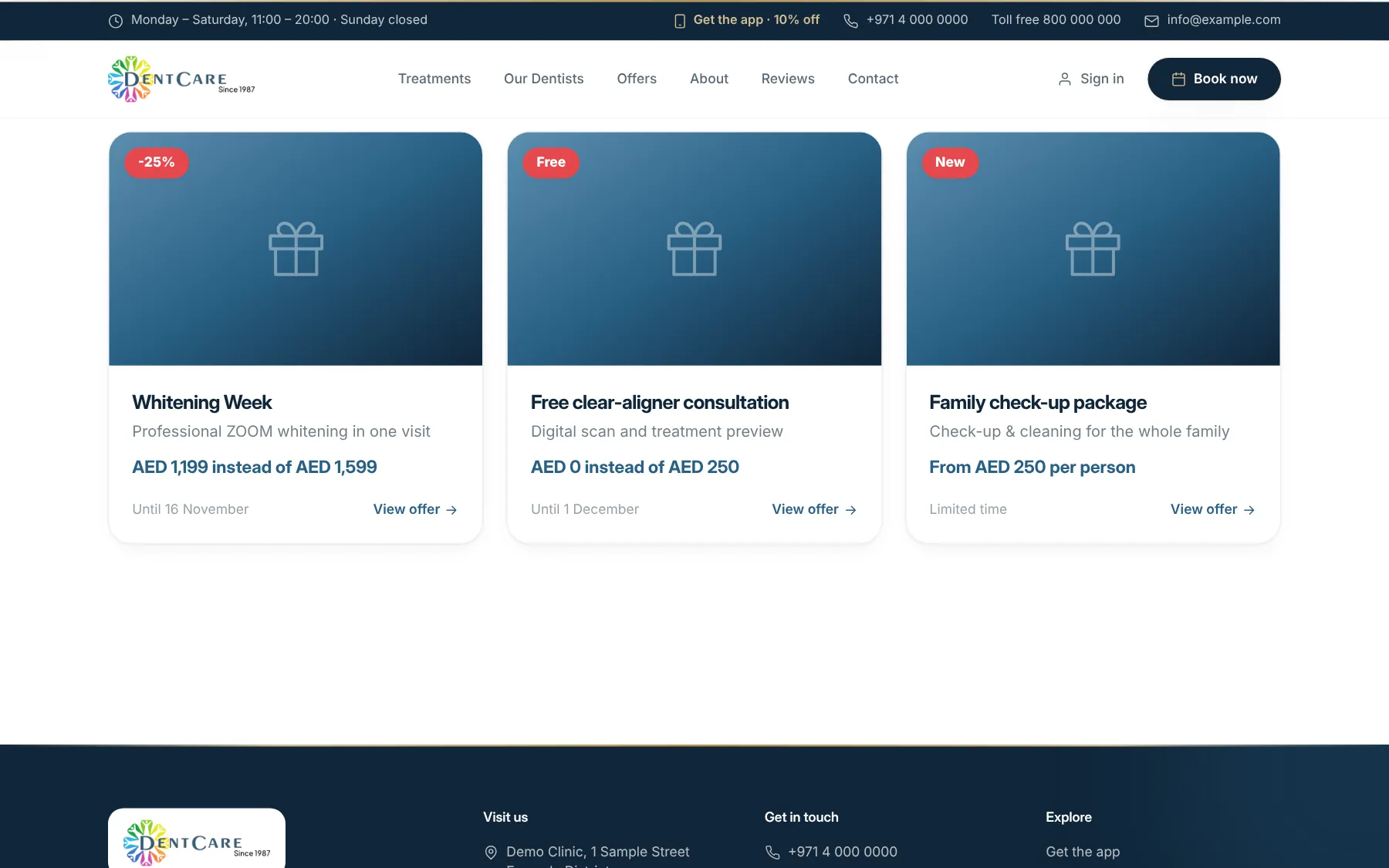Click the user icon next to Sign in
Screen dimensions: 1389x868
[1065, 79]
